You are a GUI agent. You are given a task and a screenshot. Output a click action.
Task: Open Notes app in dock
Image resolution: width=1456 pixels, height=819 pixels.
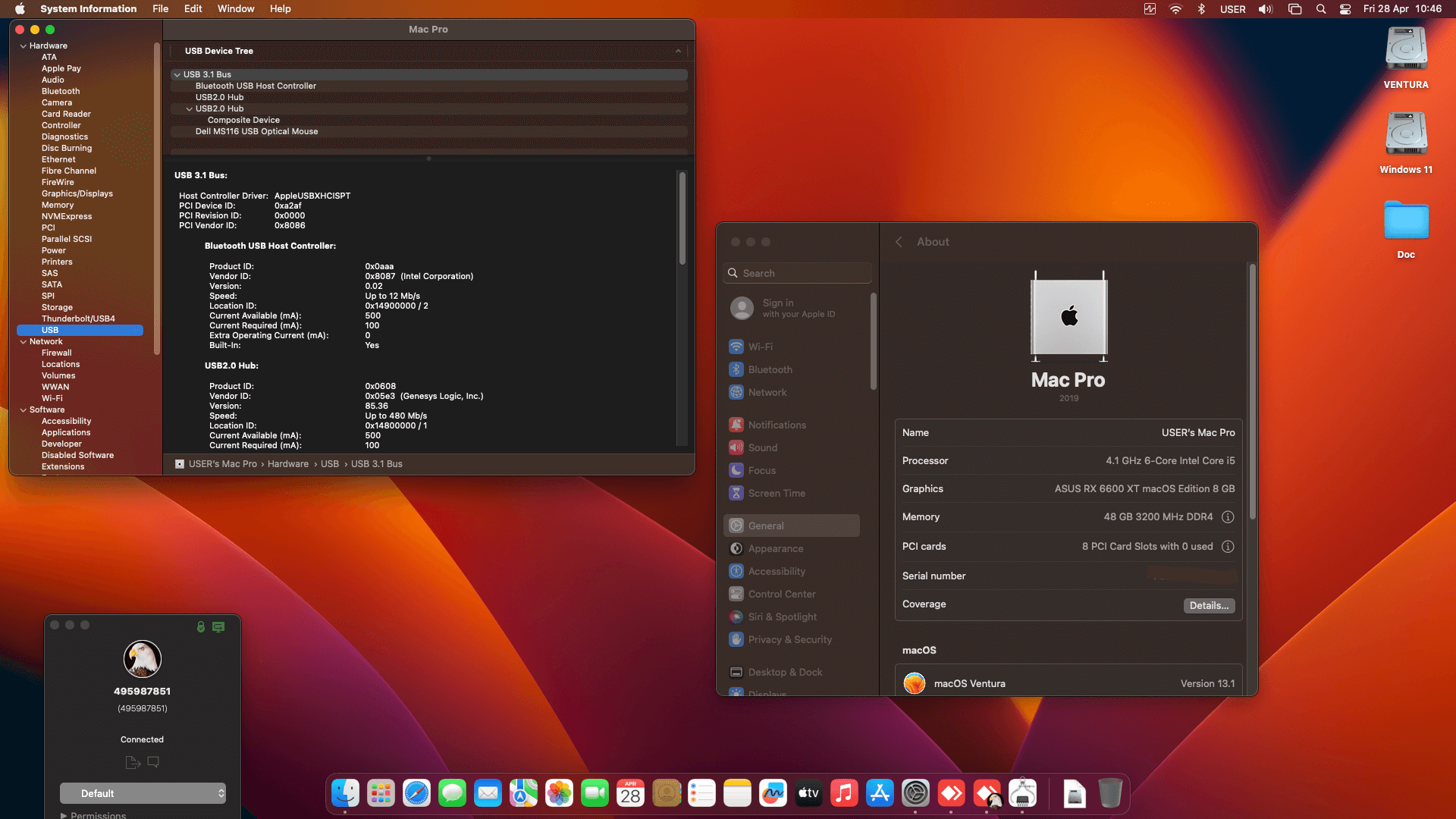(x=737, y=793)
